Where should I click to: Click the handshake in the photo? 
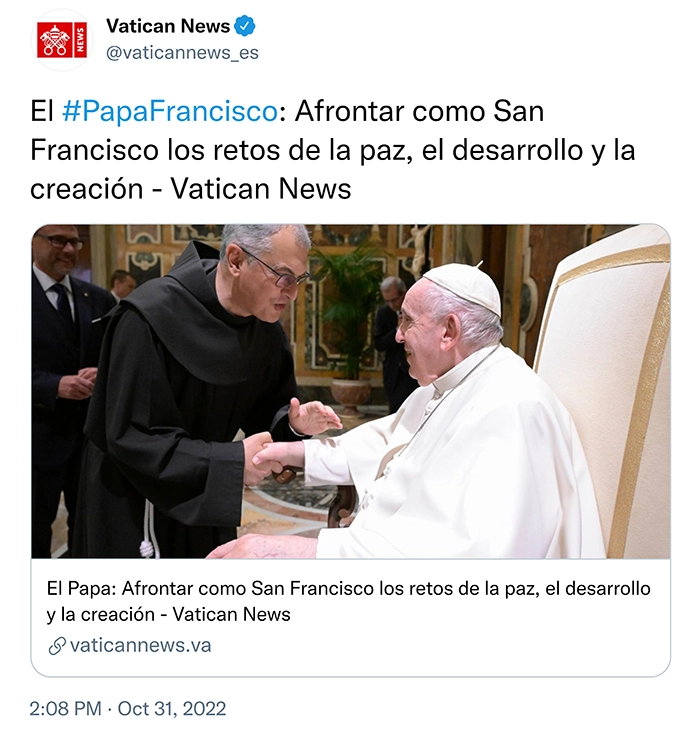(x=268, y=457)
